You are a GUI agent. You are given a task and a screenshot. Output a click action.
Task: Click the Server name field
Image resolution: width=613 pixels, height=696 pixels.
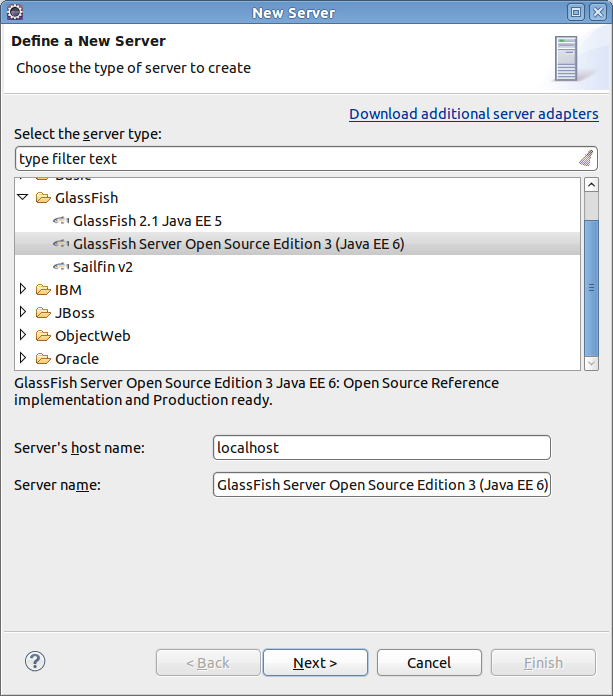click(382, 485)
